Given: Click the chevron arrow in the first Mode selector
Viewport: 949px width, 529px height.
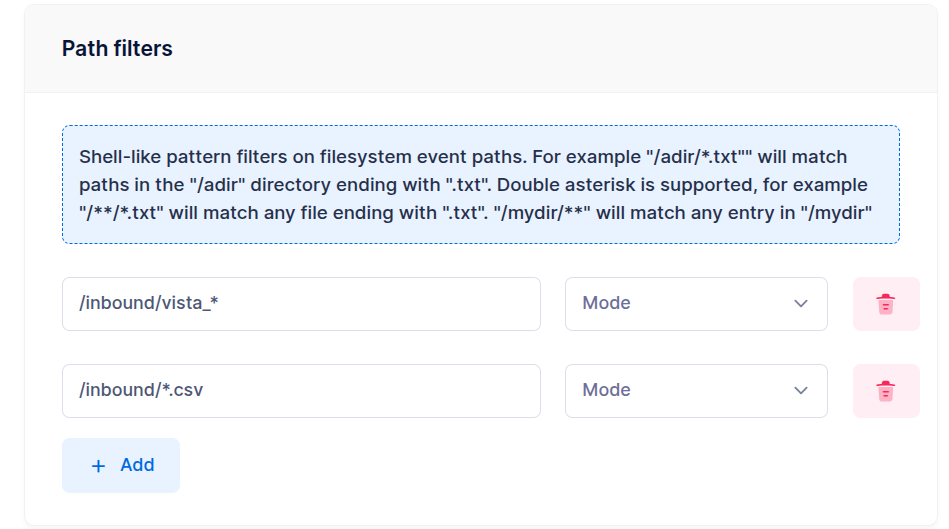Looking at the screenshot, I should click(x=801, y=303).
